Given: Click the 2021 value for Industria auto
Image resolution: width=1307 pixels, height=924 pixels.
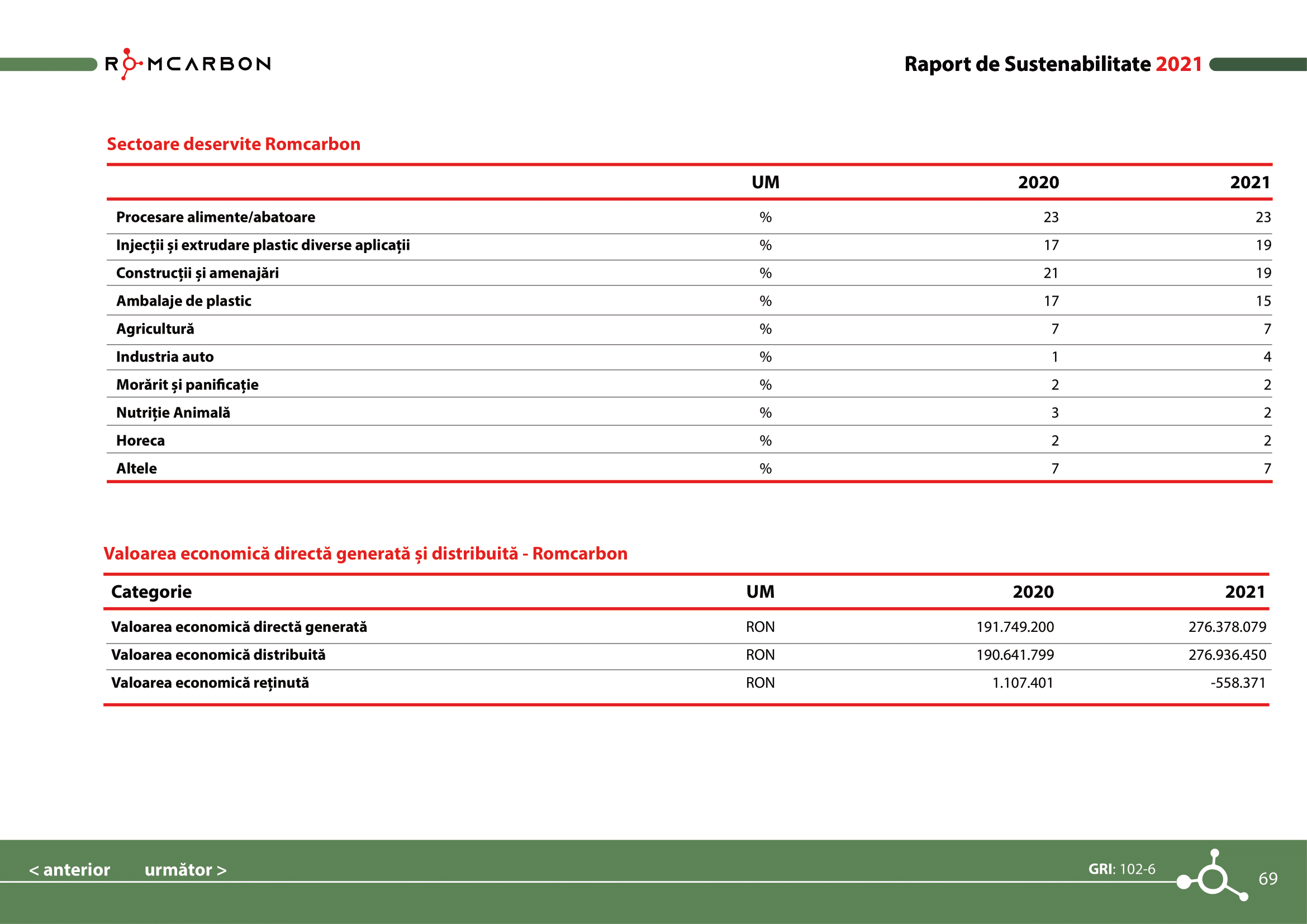Looking at the screenshot, I should coord(1267,357).
